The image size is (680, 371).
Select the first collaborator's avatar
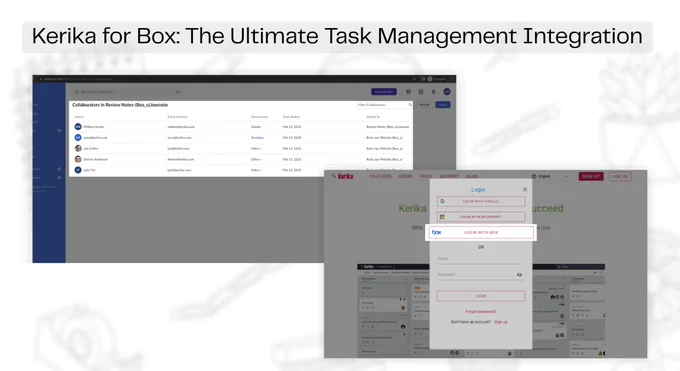click(78, 127)
